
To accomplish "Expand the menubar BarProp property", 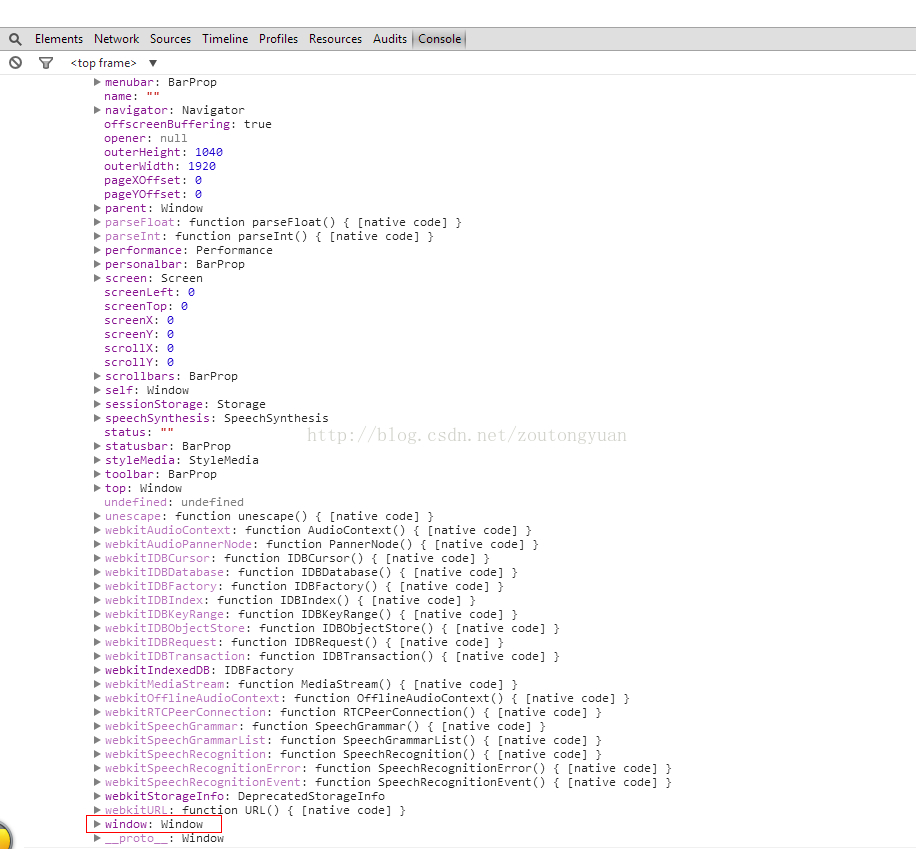I will coord(97,82).
